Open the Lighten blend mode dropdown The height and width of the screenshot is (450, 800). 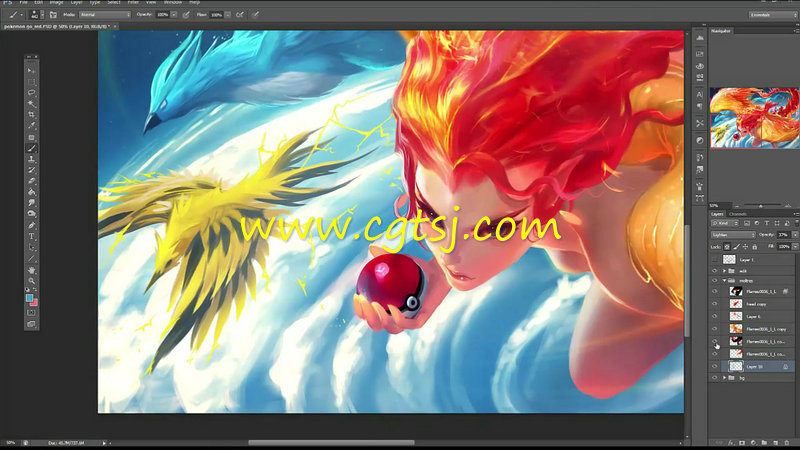(x=733, y=235)
